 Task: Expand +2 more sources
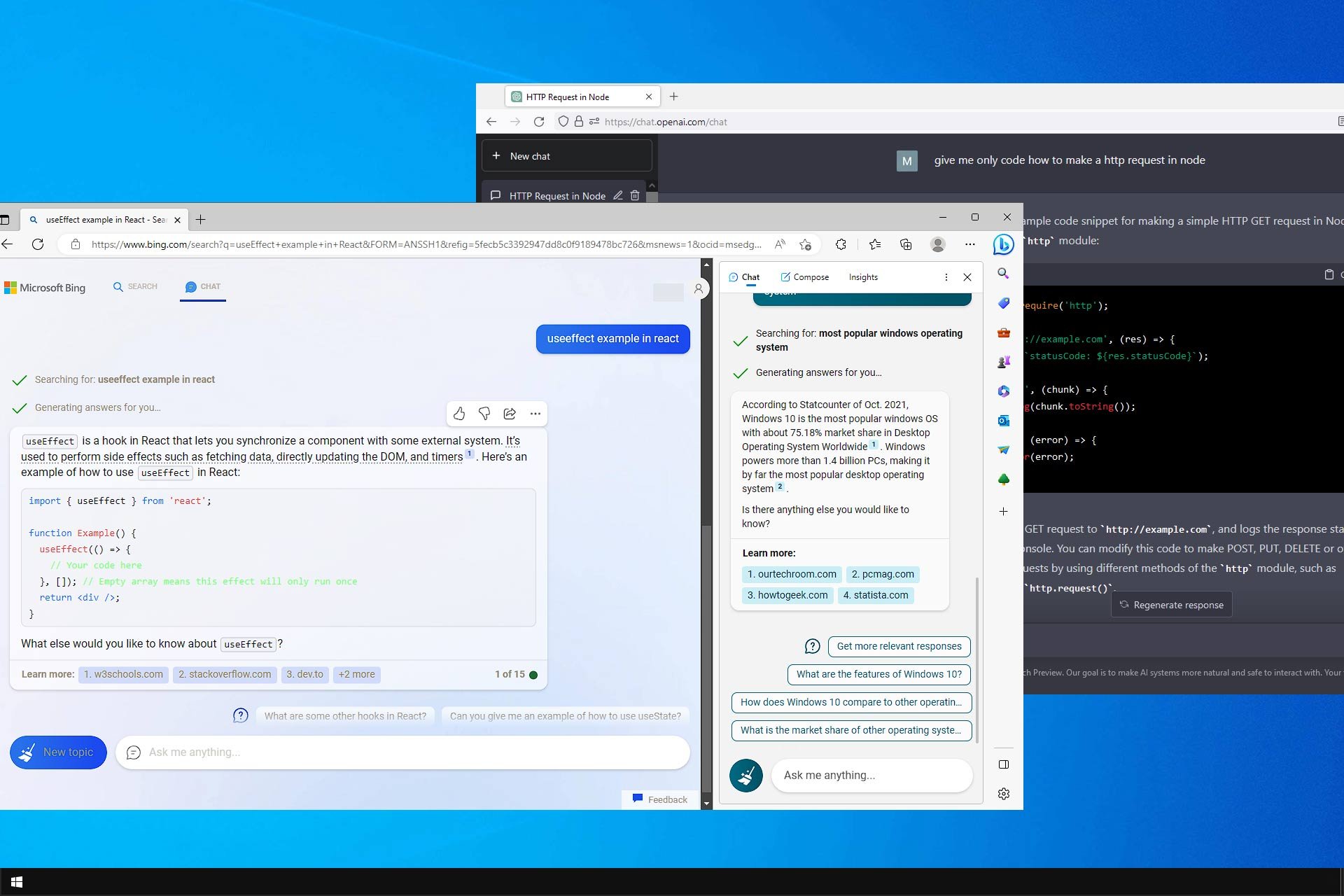click(x=357, y=674)
